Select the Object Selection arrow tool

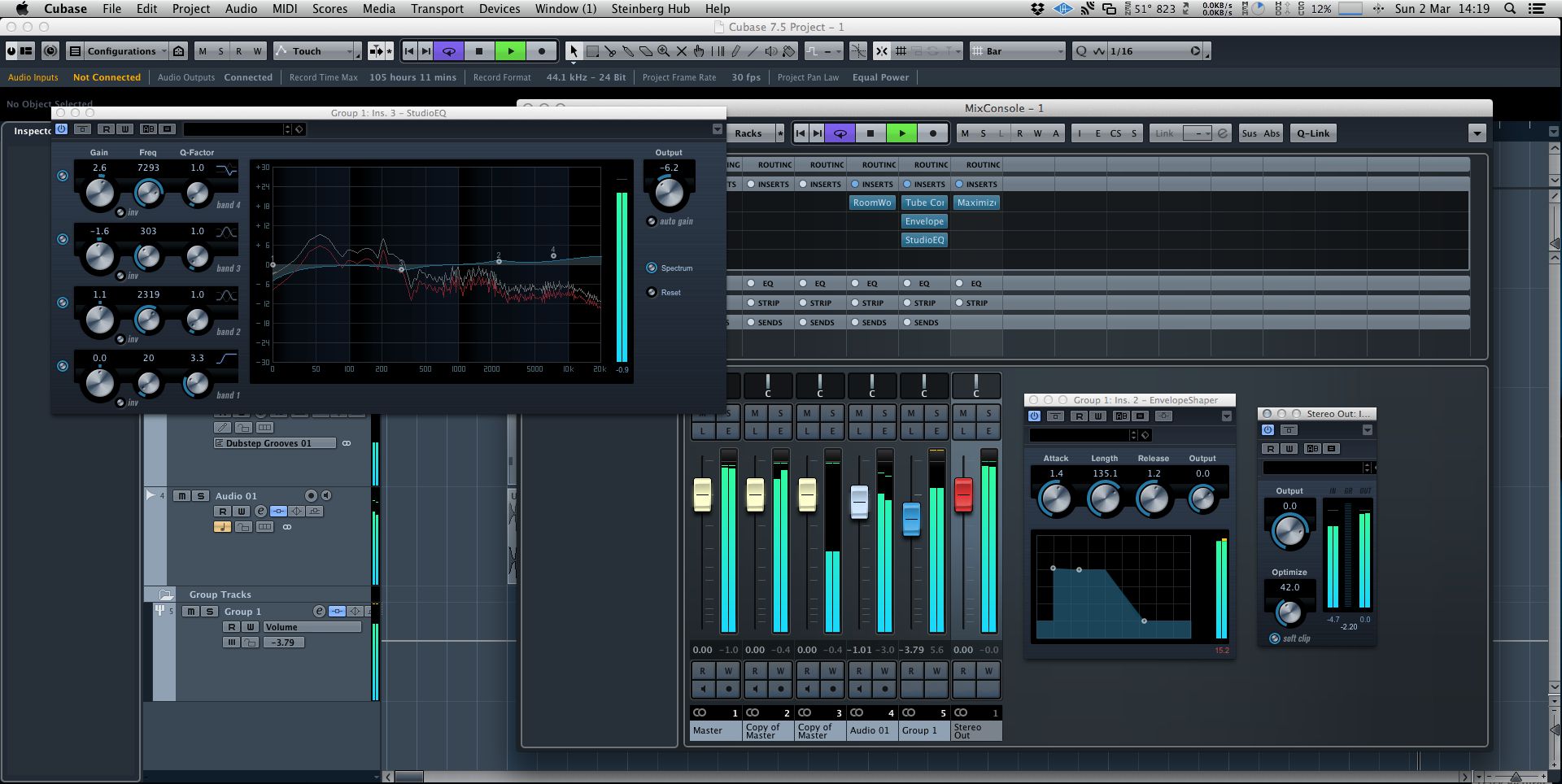pos(574,51)
